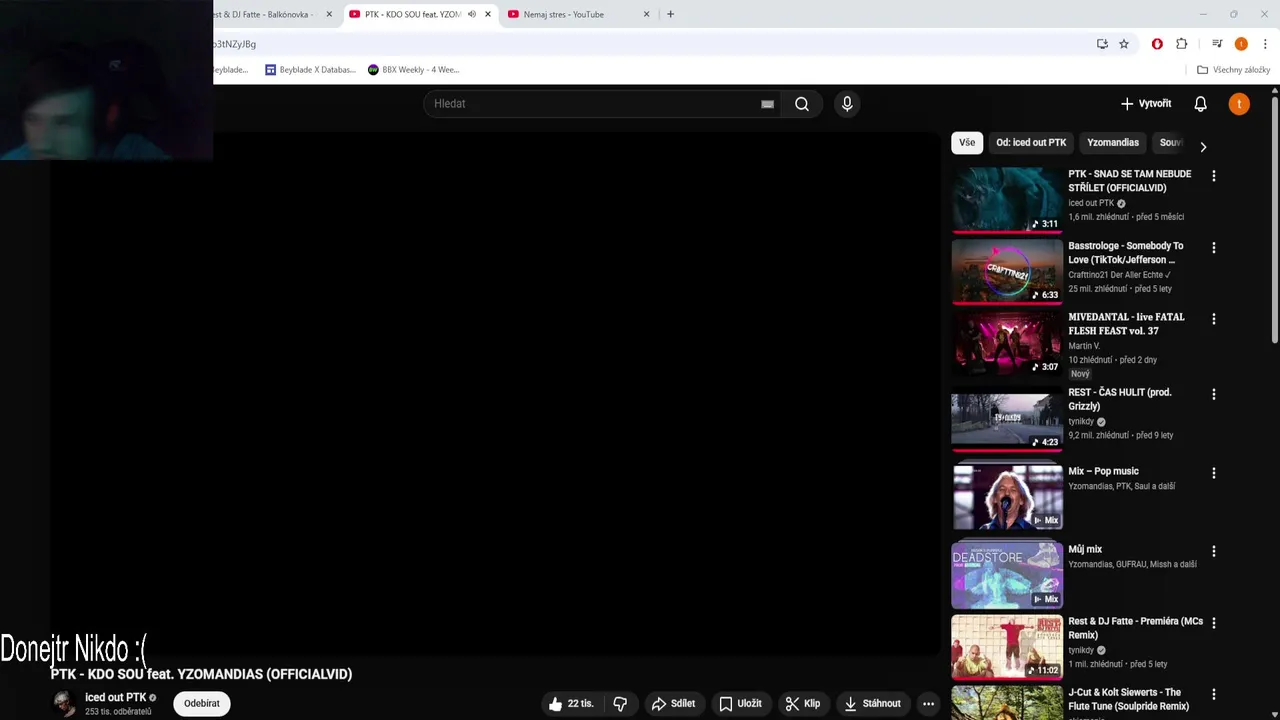Open the on-screen keyboard icon in search box

tap(767, 104)
